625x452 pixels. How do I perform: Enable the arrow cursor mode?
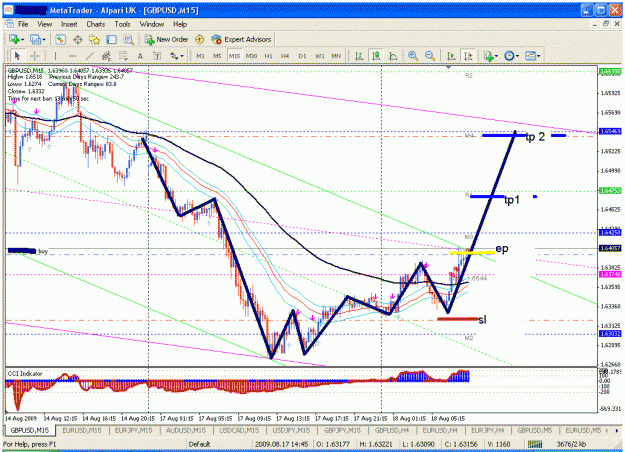(17, 56)
